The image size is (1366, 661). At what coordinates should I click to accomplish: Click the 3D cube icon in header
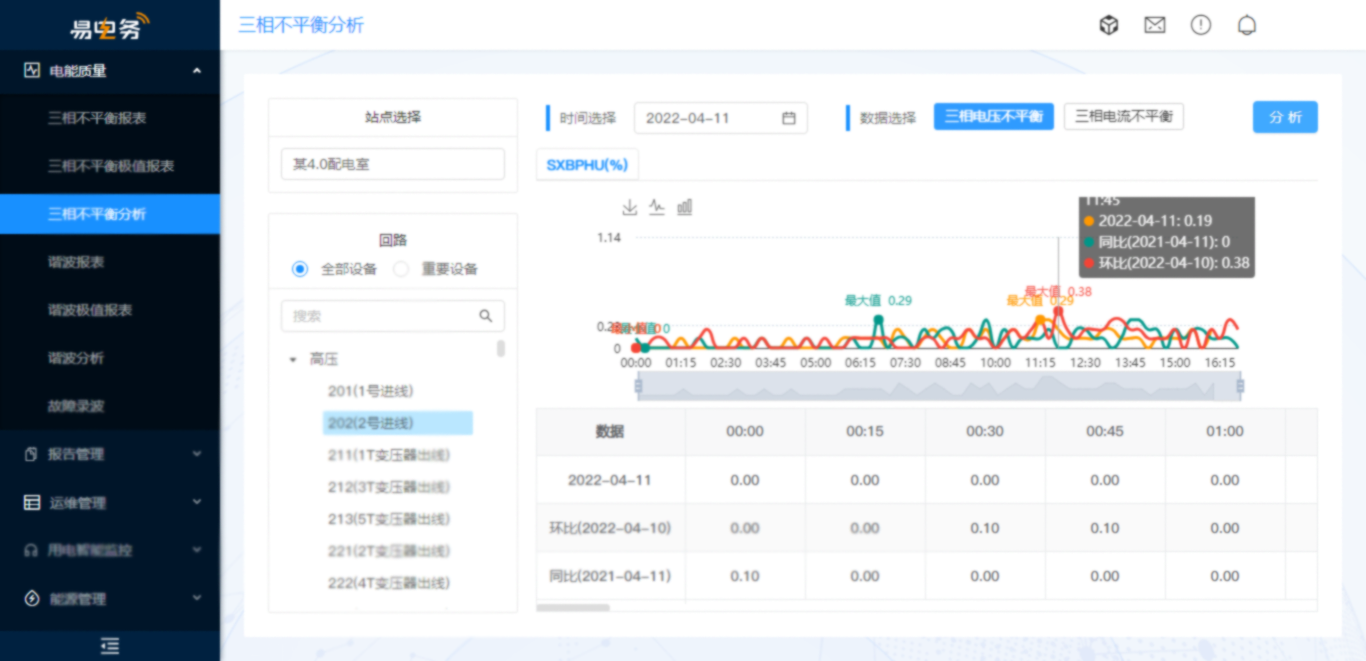point(1108,25)
